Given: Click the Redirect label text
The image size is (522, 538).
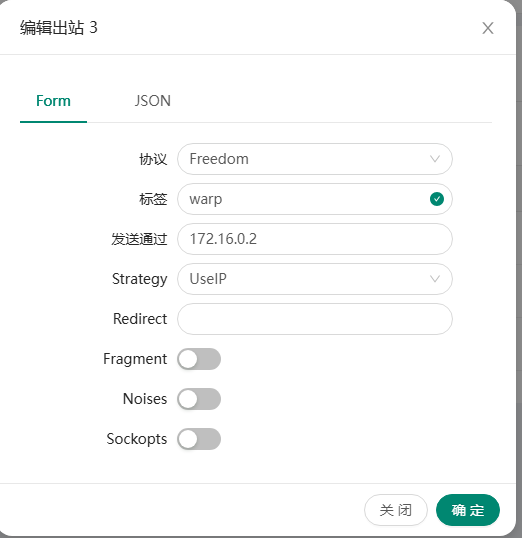Looking at the screenshot, I should (140, 319).
